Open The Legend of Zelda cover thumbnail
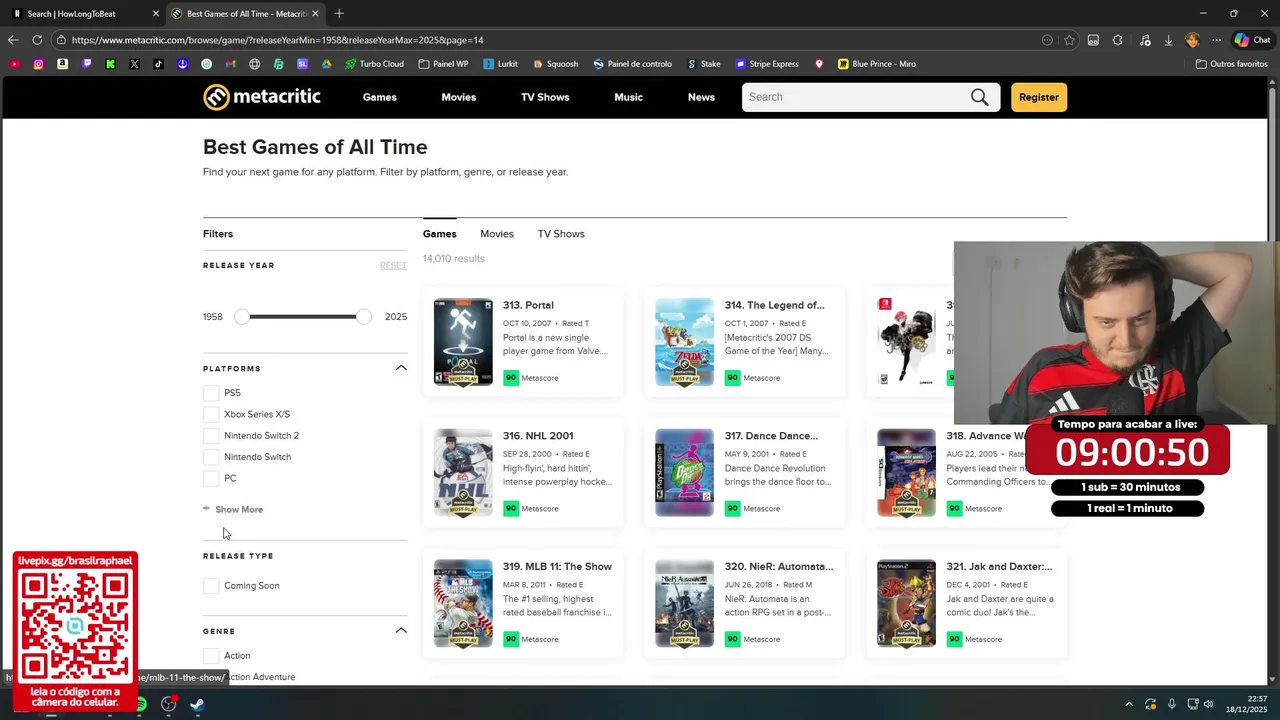 click(685, 342)
